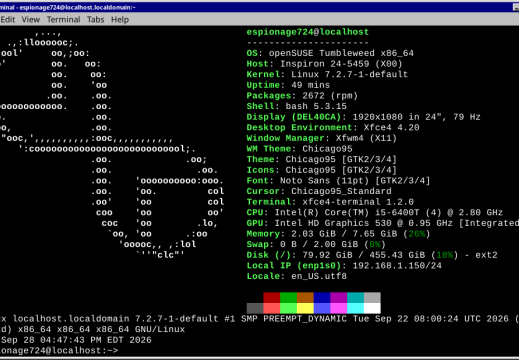Click the Swap 0 B / 2.00 GiB line

coord(316,244)
